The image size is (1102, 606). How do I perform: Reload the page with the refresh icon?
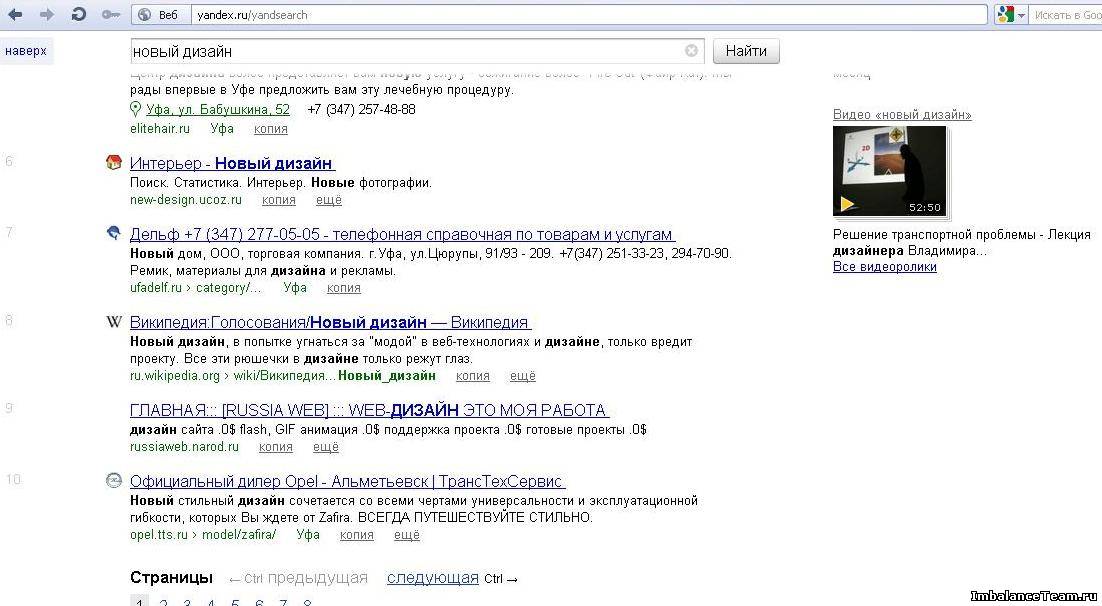pyautogui.click(x=77, y=15)
